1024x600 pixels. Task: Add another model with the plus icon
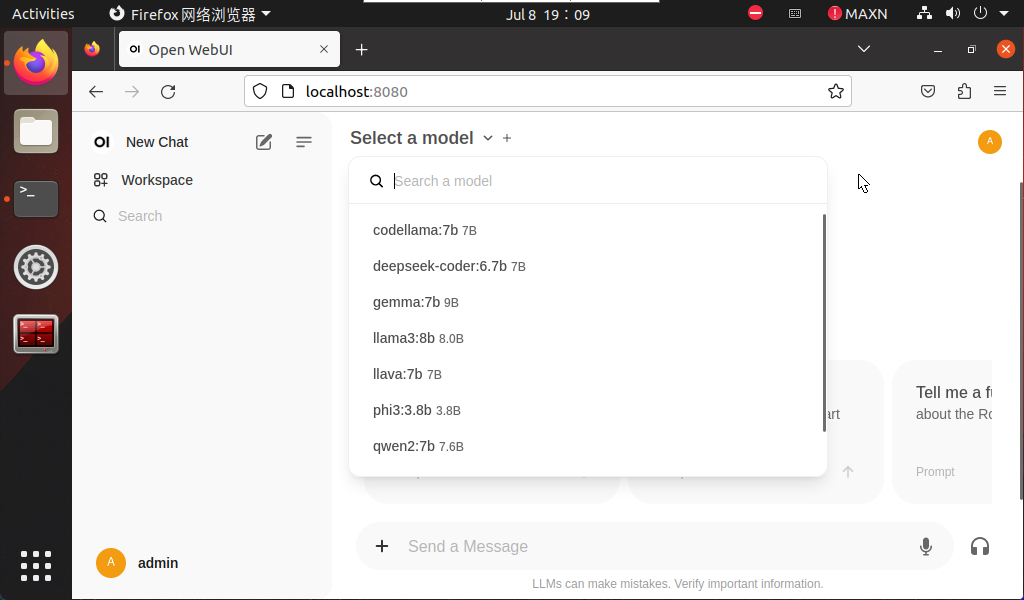pos(507,138)
